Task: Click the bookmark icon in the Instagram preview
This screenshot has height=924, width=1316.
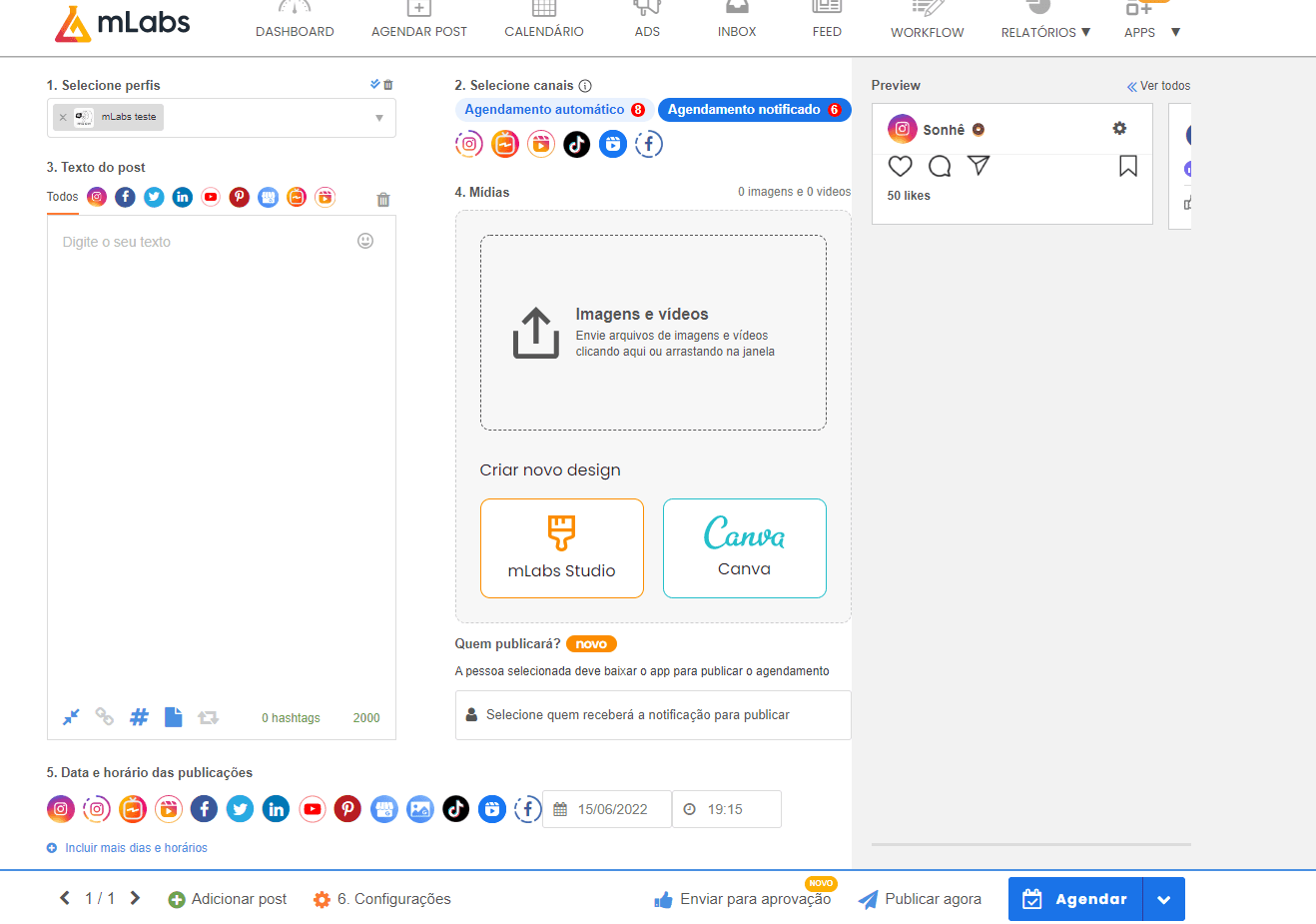Action: coord(1127,166)
